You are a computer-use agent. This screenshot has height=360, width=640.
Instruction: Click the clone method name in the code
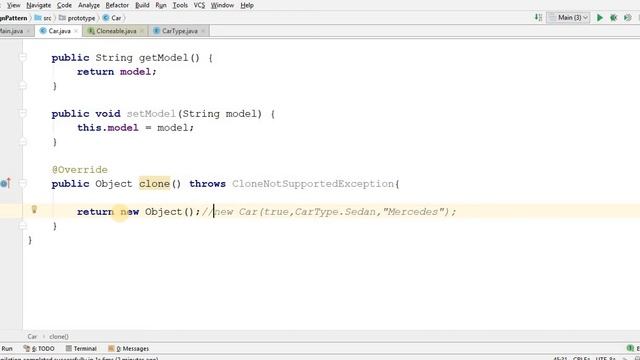154,184
